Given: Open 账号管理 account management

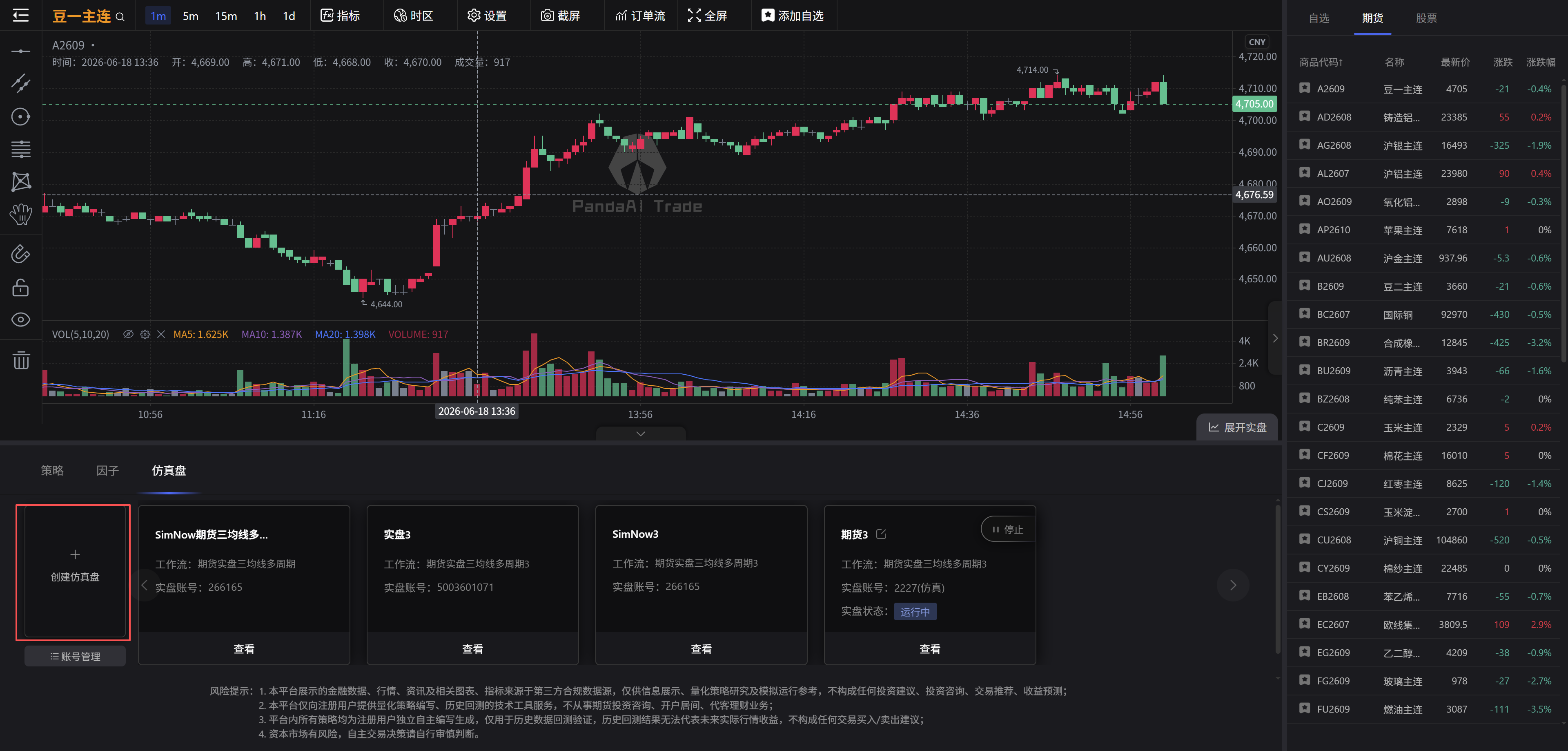Looking at the screenshot, I should pos(75,656).
